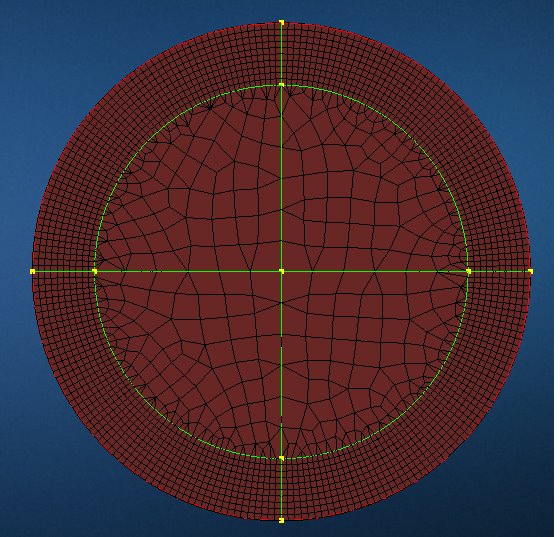Pick the inner circle's left yellow vertex
This screenshot has height=537, width=560.
pos(95,271)
